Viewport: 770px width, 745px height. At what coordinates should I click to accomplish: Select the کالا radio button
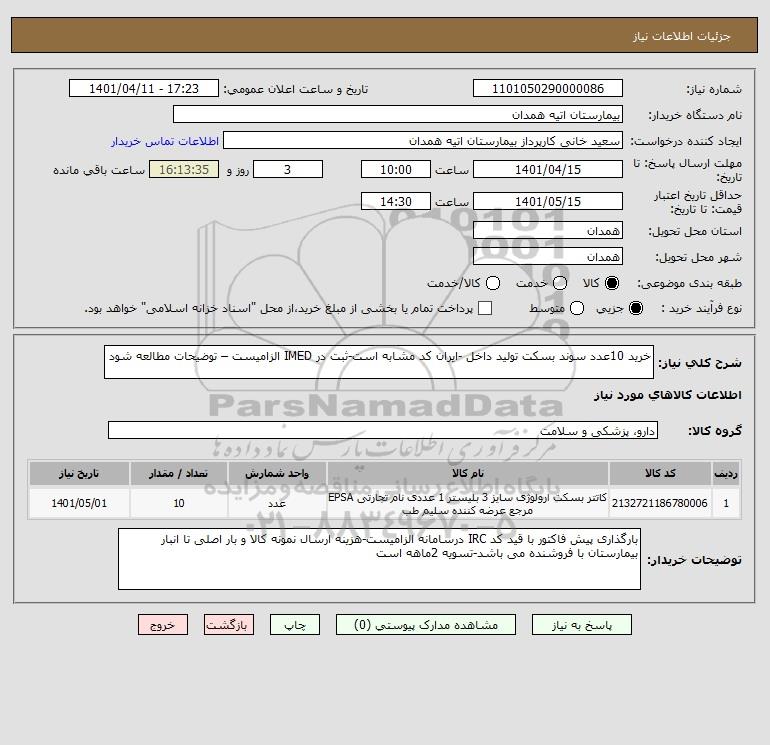(612, 283)
